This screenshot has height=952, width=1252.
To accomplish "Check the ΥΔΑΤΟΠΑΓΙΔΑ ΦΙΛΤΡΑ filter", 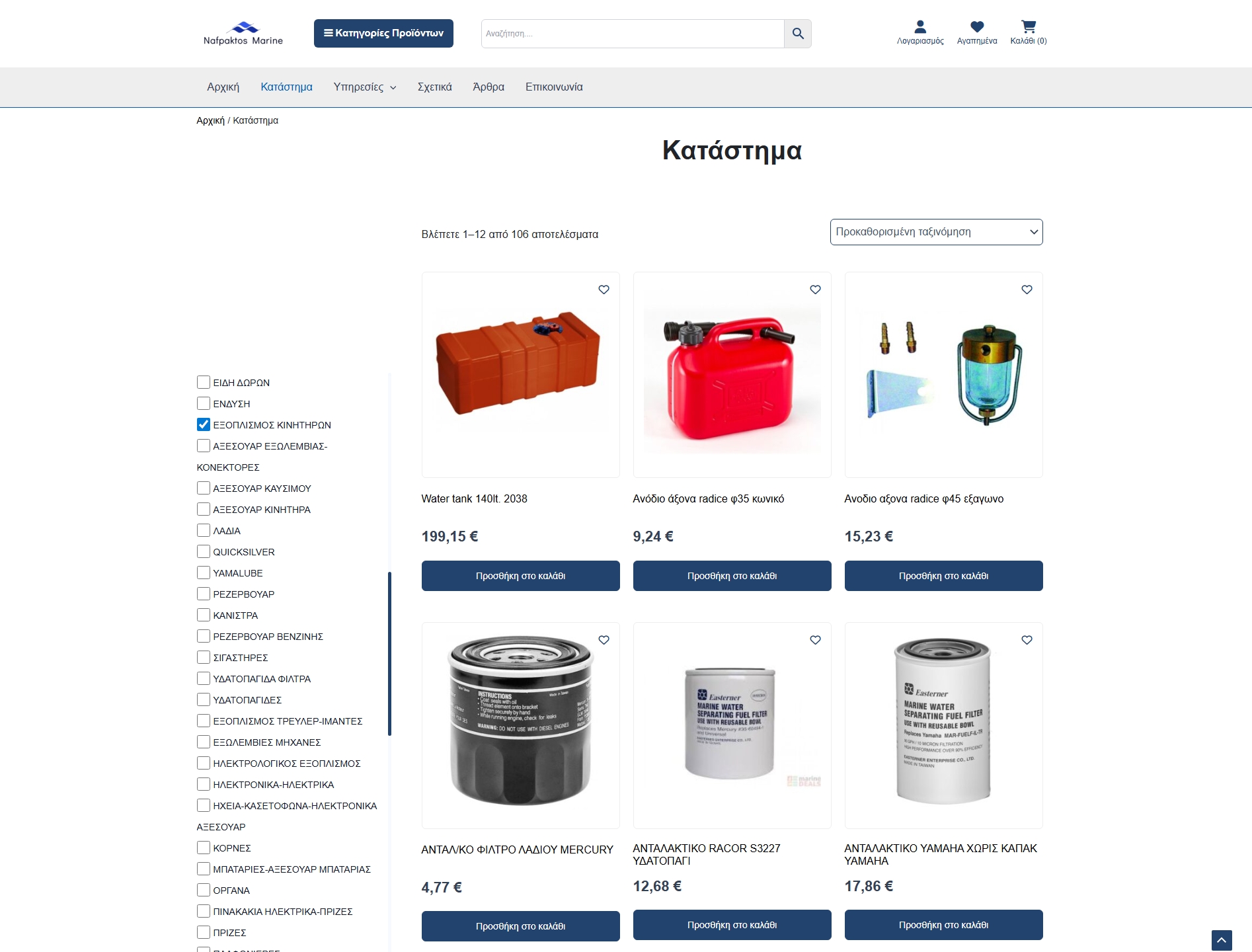I will click(x=204, y=678).
